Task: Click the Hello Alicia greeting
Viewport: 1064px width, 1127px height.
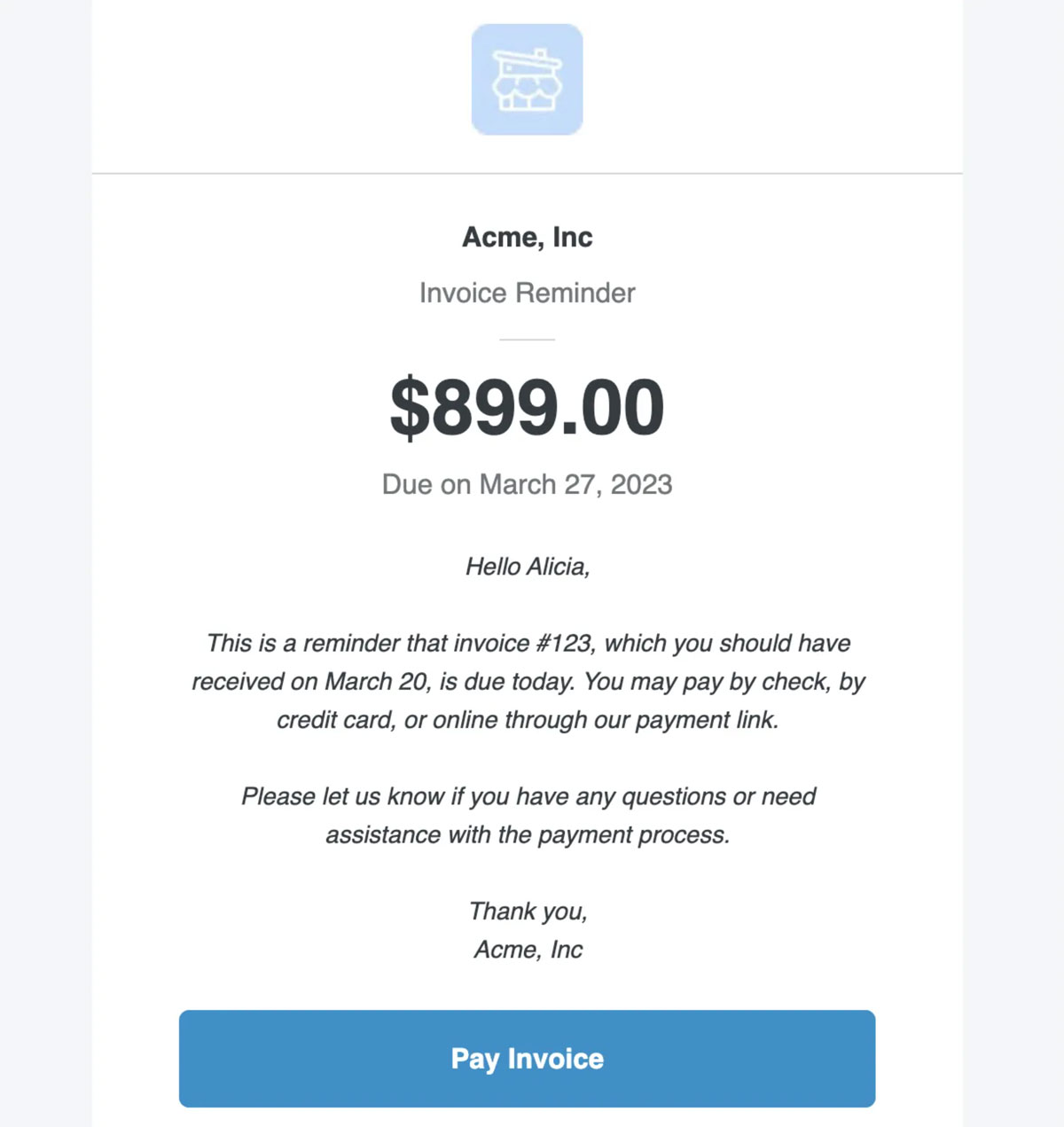Action: coord(528,566)
